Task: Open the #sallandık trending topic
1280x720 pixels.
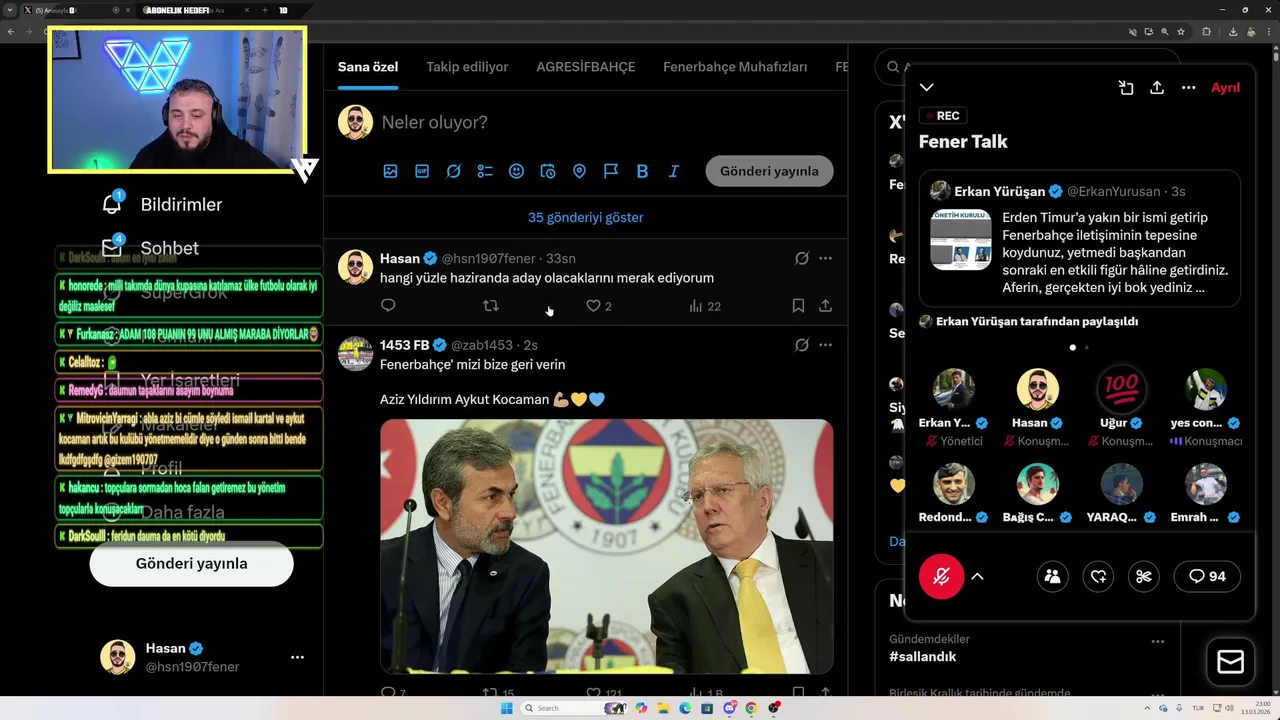Action: tap(923, 657)
